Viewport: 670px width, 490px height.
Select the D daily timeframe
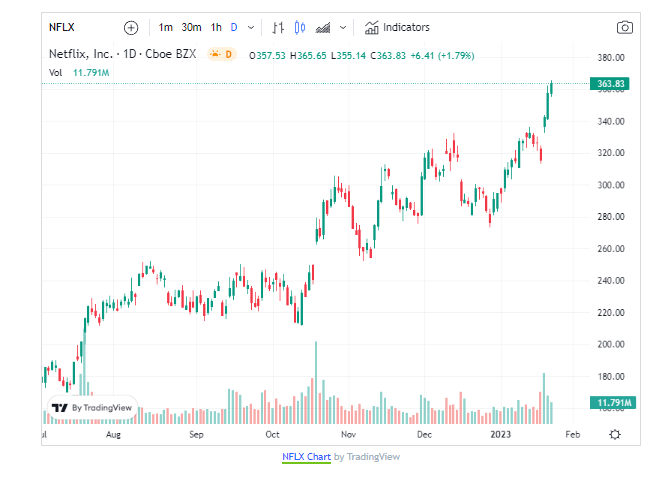click(234, 27)
